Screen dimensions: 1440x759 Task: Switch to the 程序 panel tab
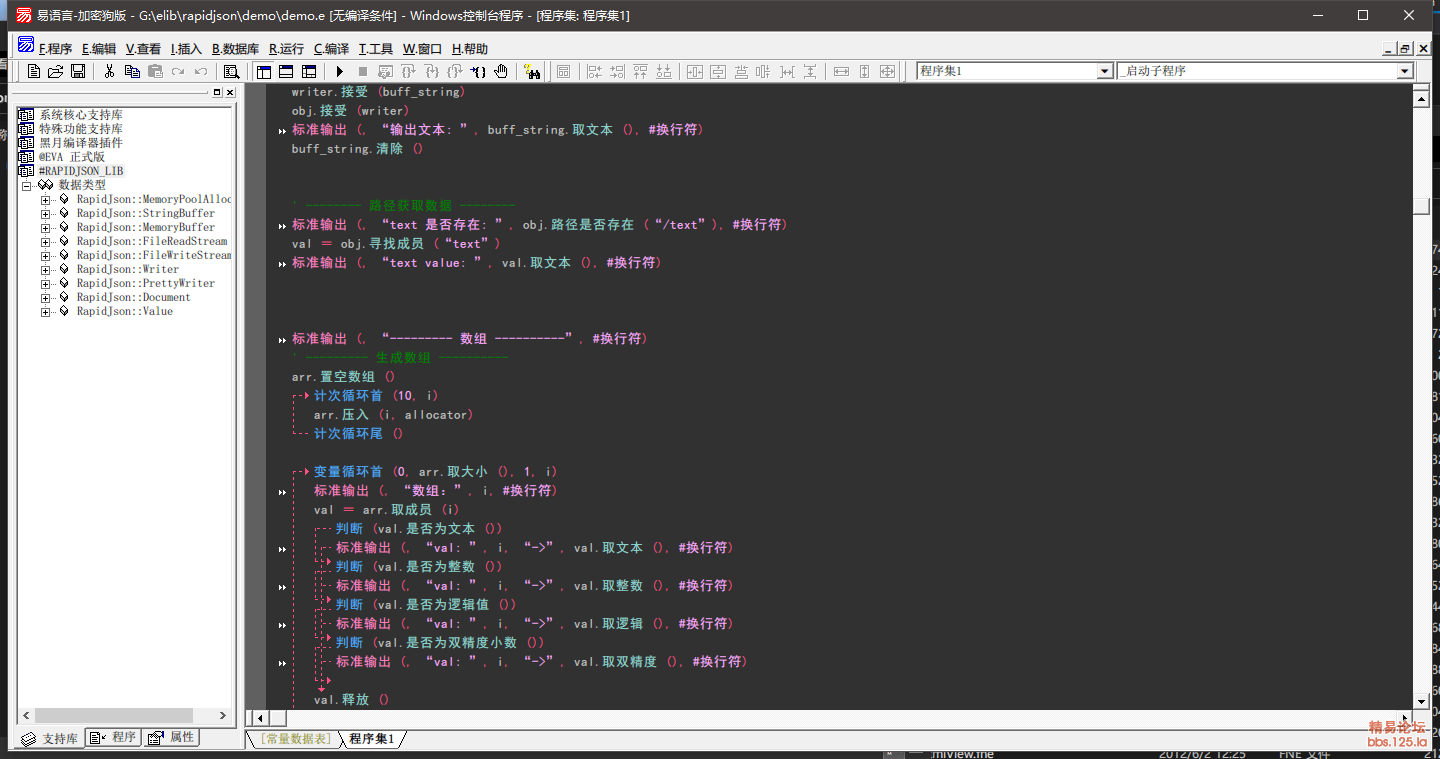[x=113, y=737]
